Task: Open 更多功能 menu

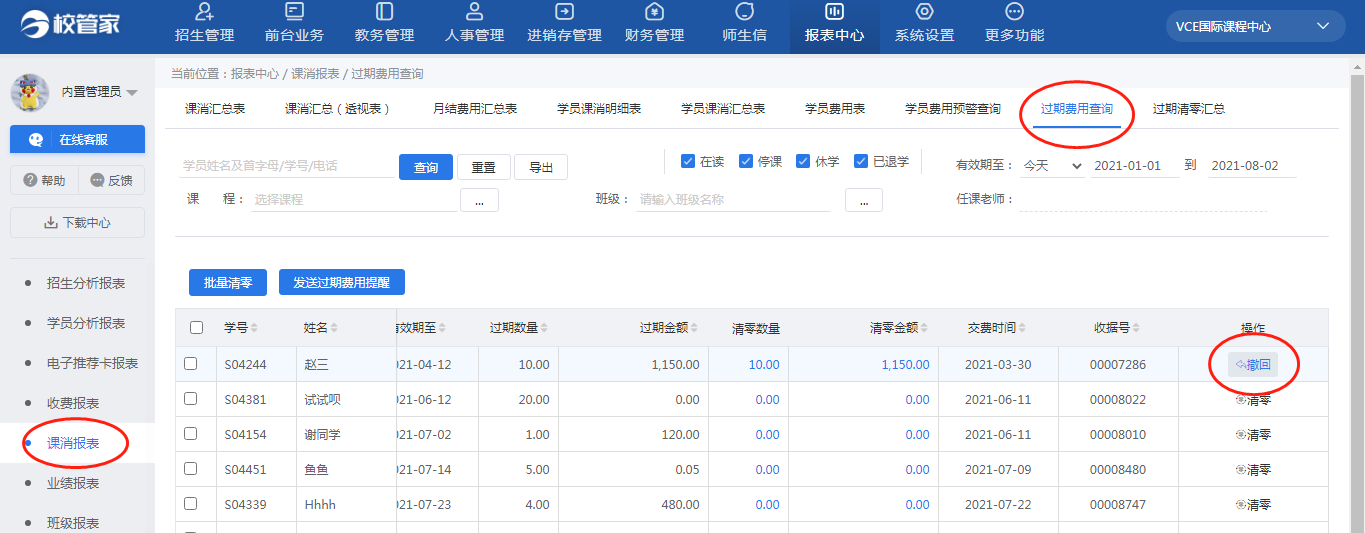Action: coord(1014,24)
